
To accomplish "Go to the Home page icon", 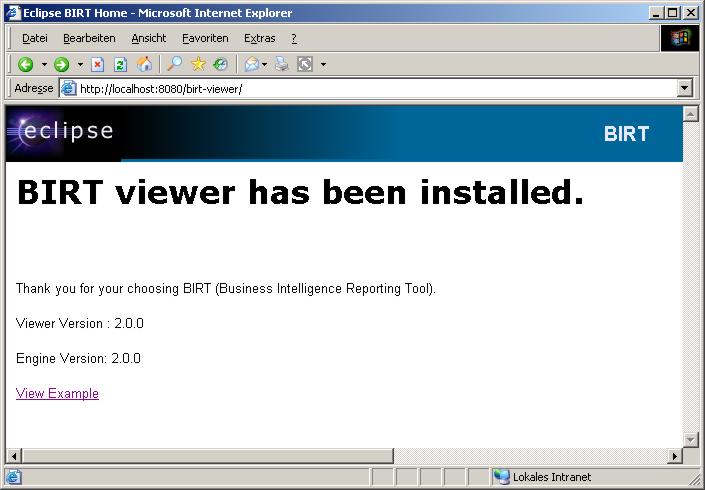I will [144, 64].
